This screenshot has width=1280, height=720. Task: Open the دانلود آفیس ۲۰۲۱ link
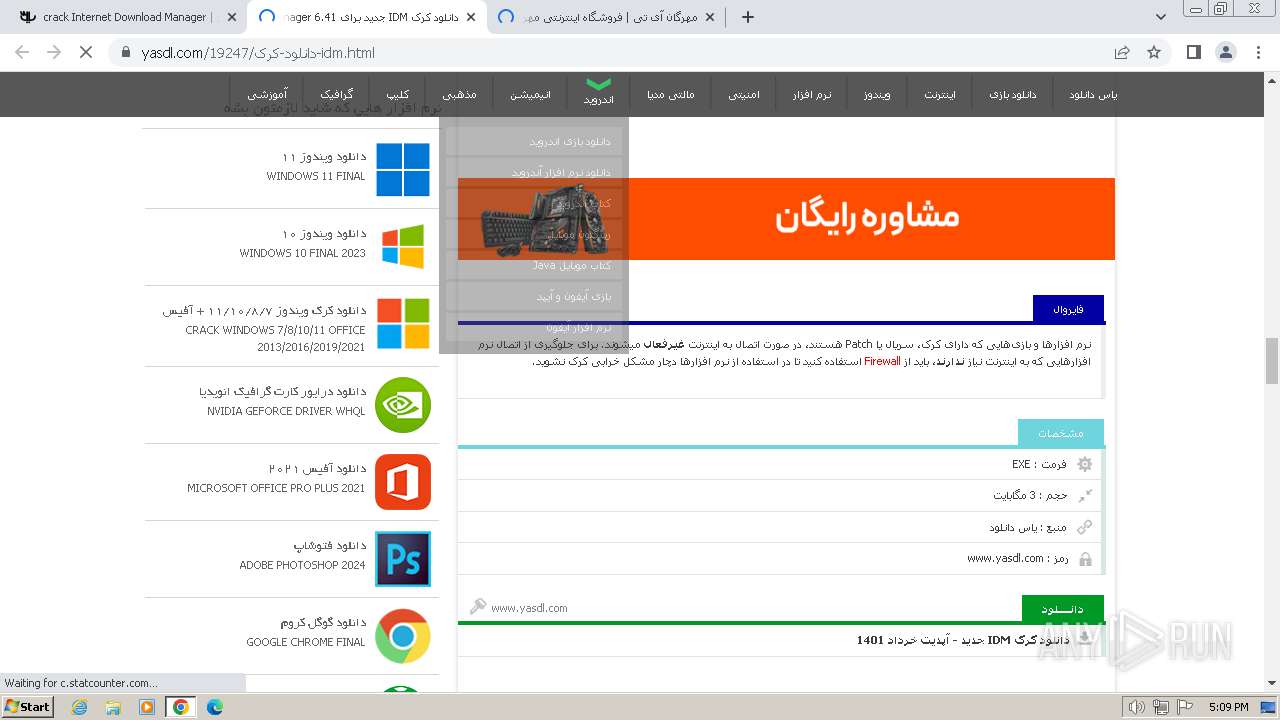(318, 469)
